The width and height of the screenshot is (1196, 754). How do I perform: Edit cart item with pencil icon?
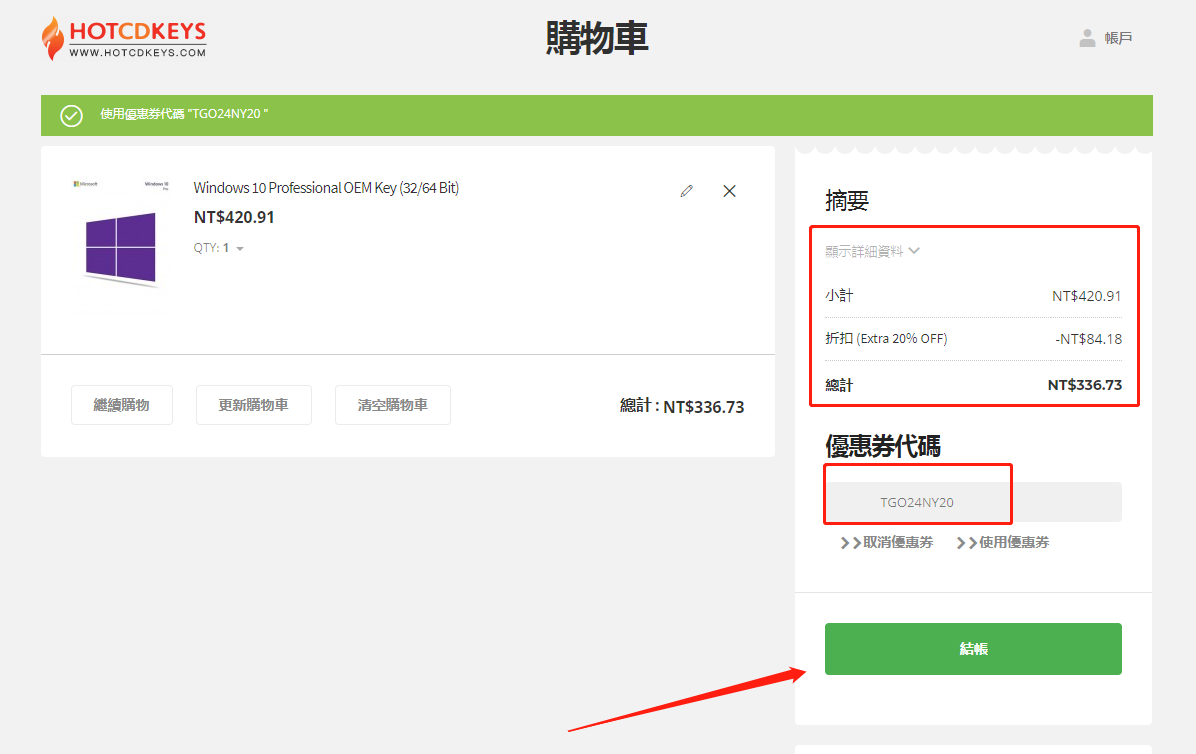[x=686, y=191]
